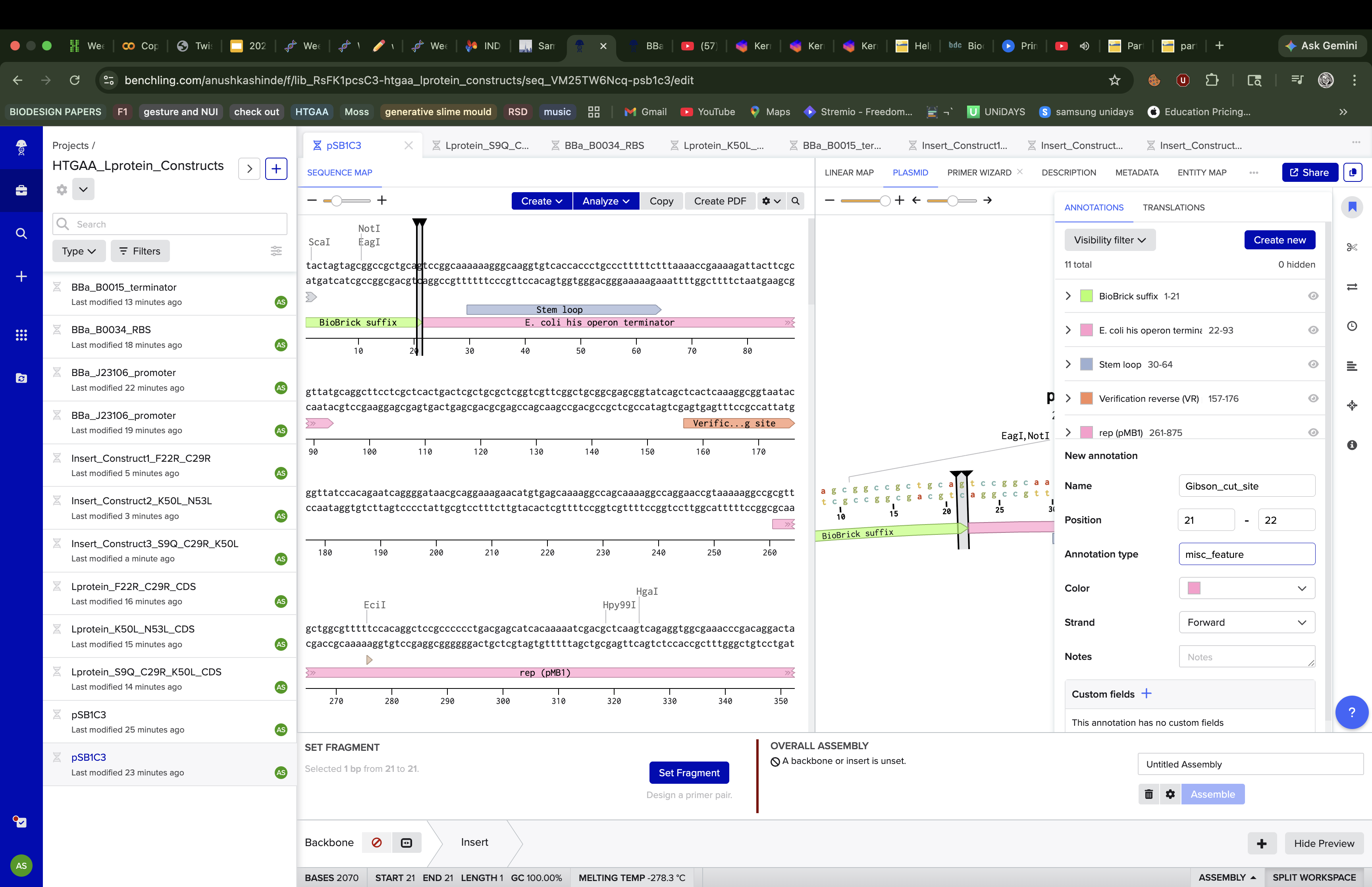Screen dimensions: 1372x887
Task: Expand the rep (pMB1) annotation row
Action: click(1069, 432)
